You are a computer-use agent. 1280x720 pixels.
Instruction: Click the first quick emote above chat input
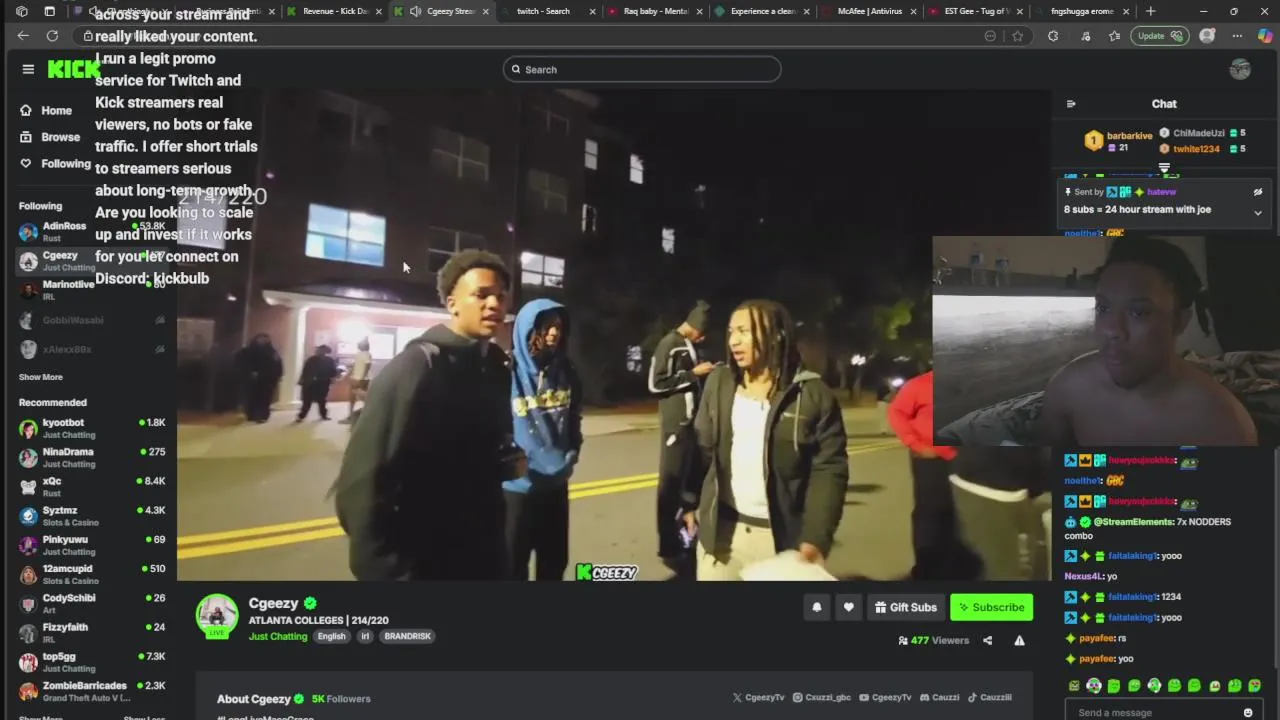1074,686
